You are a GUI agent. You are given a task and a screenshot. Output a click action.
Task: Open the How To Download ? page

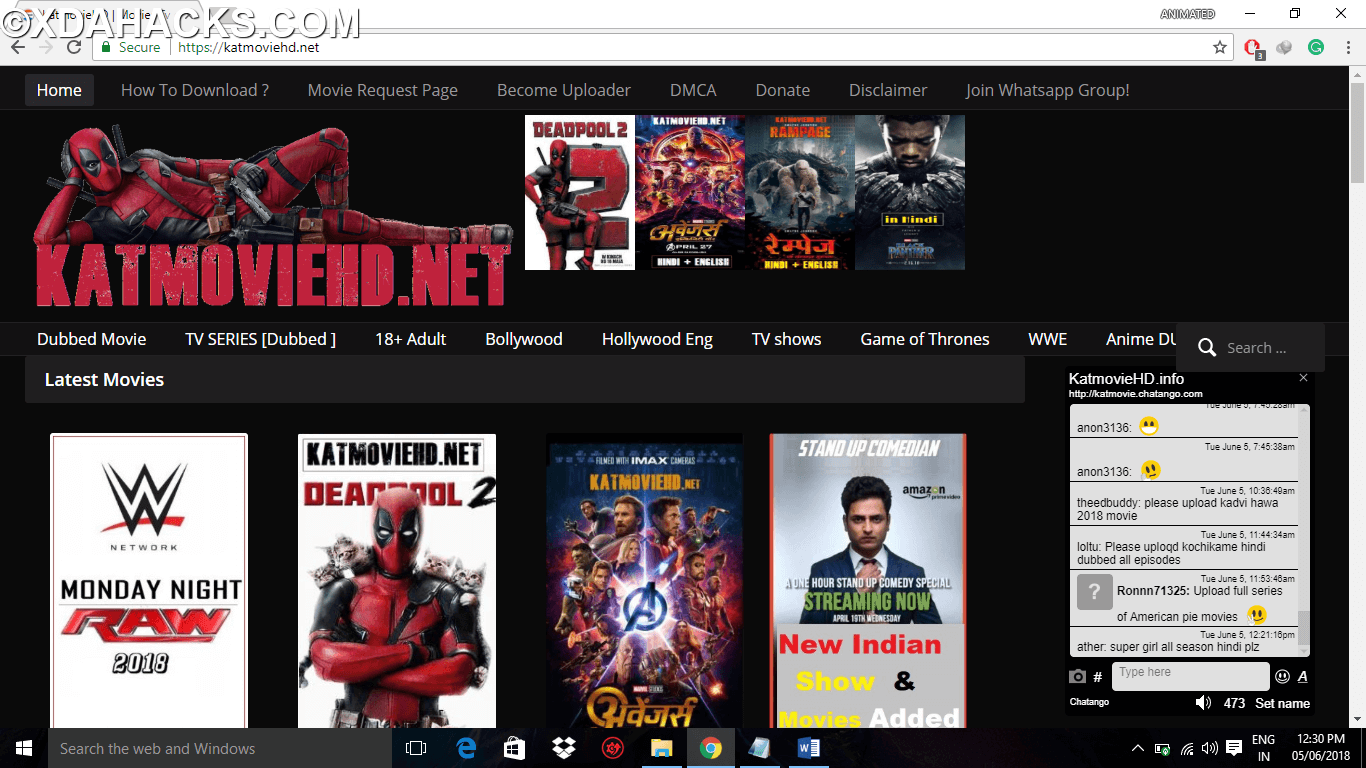195,90
